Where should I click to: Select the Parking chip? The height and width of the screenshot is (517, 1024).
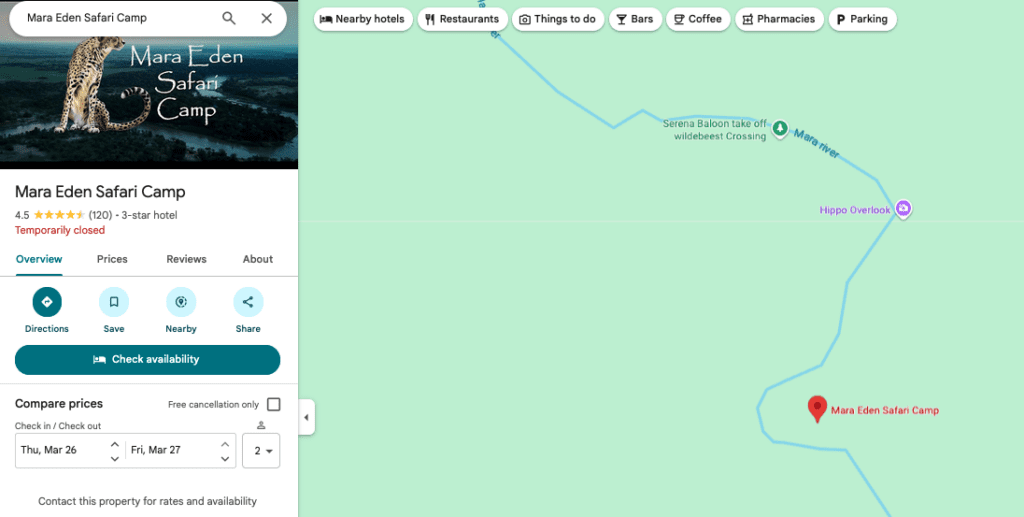point(863,19)
